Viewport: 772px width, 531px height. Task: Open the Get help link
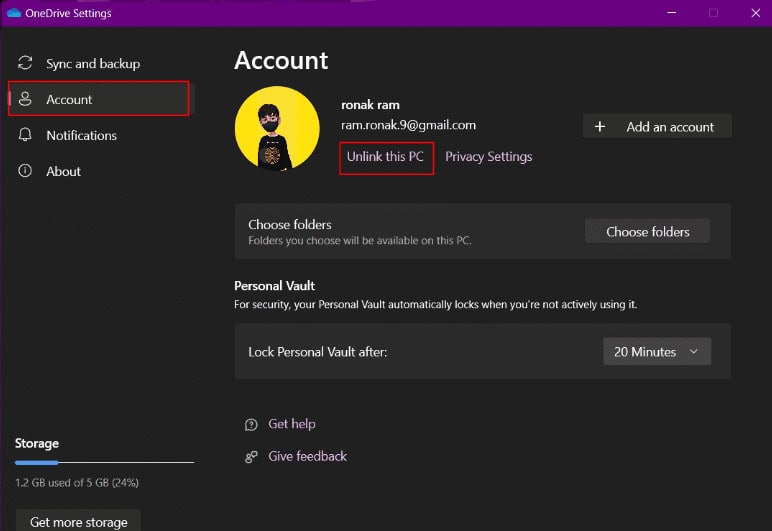click(x=292, y=424)
